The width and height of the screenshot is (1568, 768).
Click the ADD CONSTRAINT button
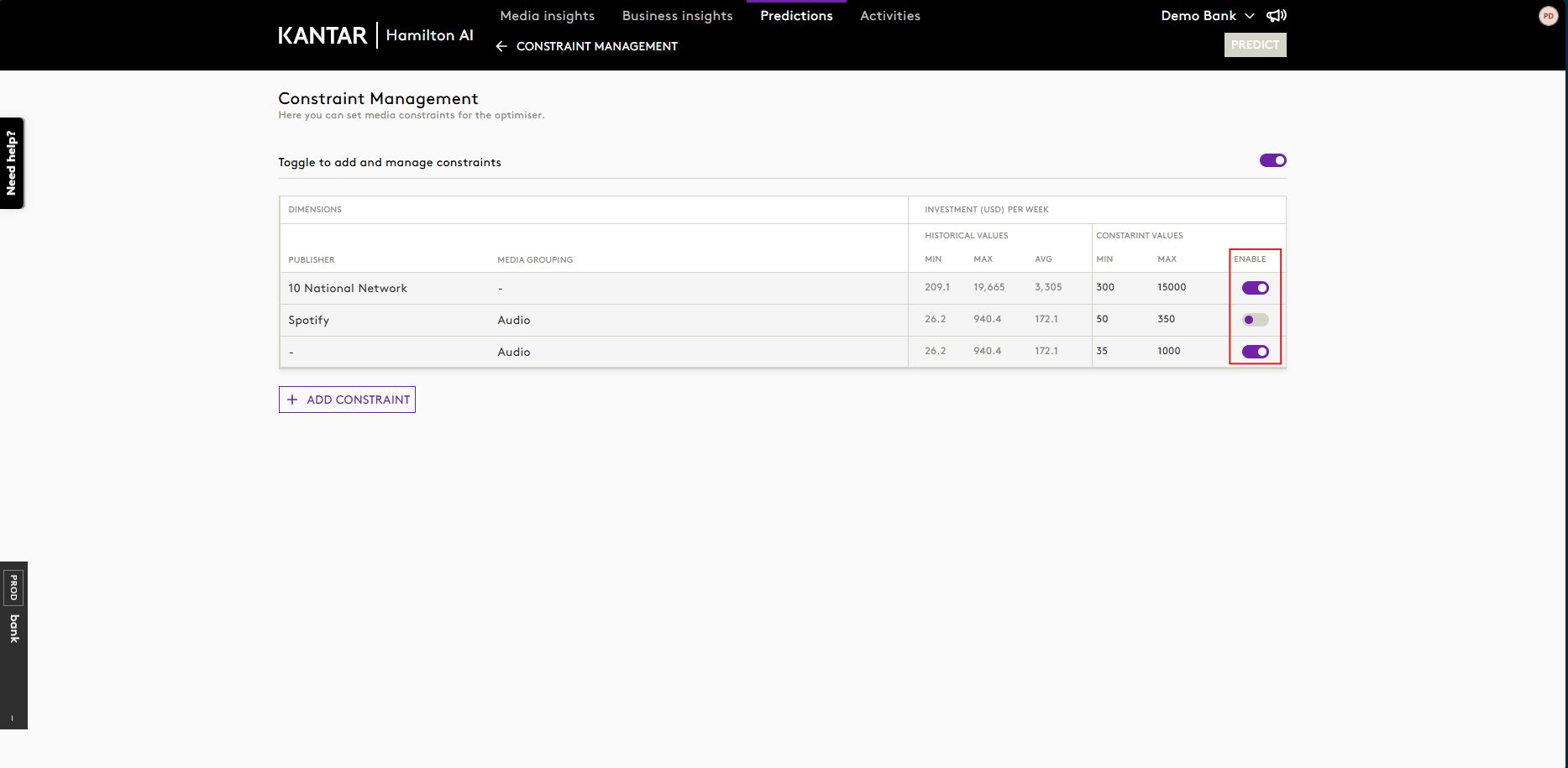[347, 400]
